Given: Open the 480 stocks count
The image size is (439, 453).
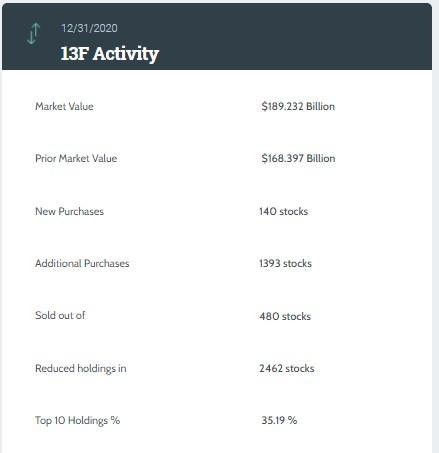Looking at the screenshot, I should tap(285, 316).
